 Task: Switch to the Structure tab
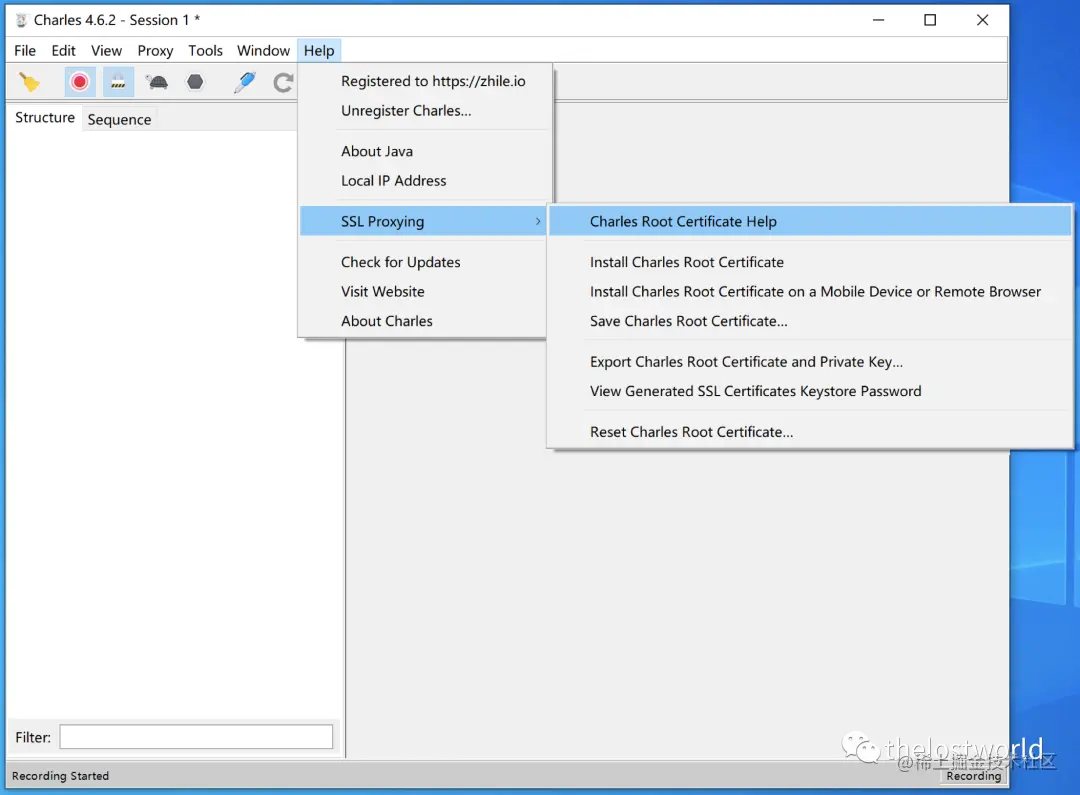(x=45, y=118)
